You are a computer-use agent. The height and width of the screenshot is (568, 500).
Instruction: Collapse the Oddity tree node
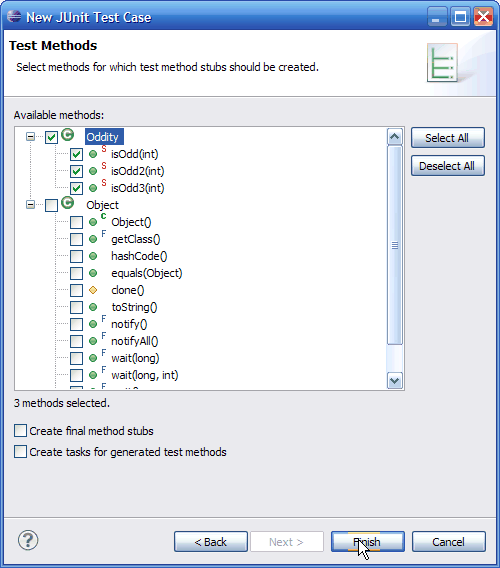point(30,137)
